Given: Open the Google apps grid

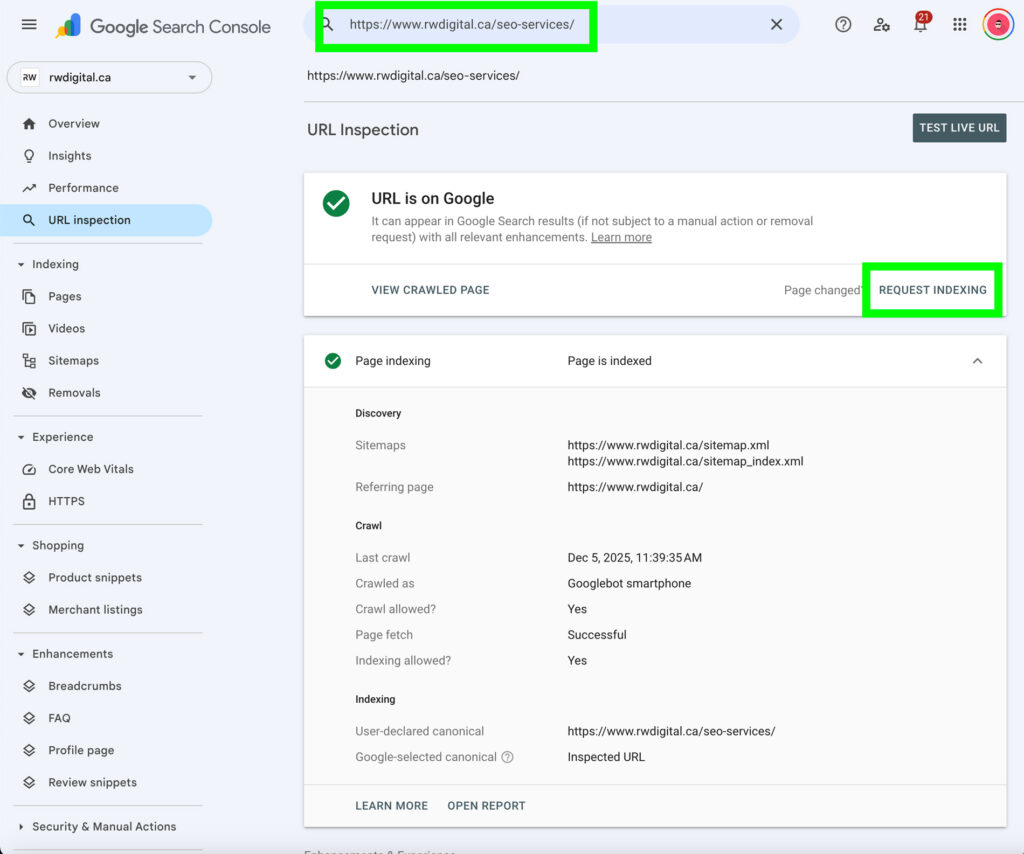Looking at the screenshot, I should click(x=960, y=25).
